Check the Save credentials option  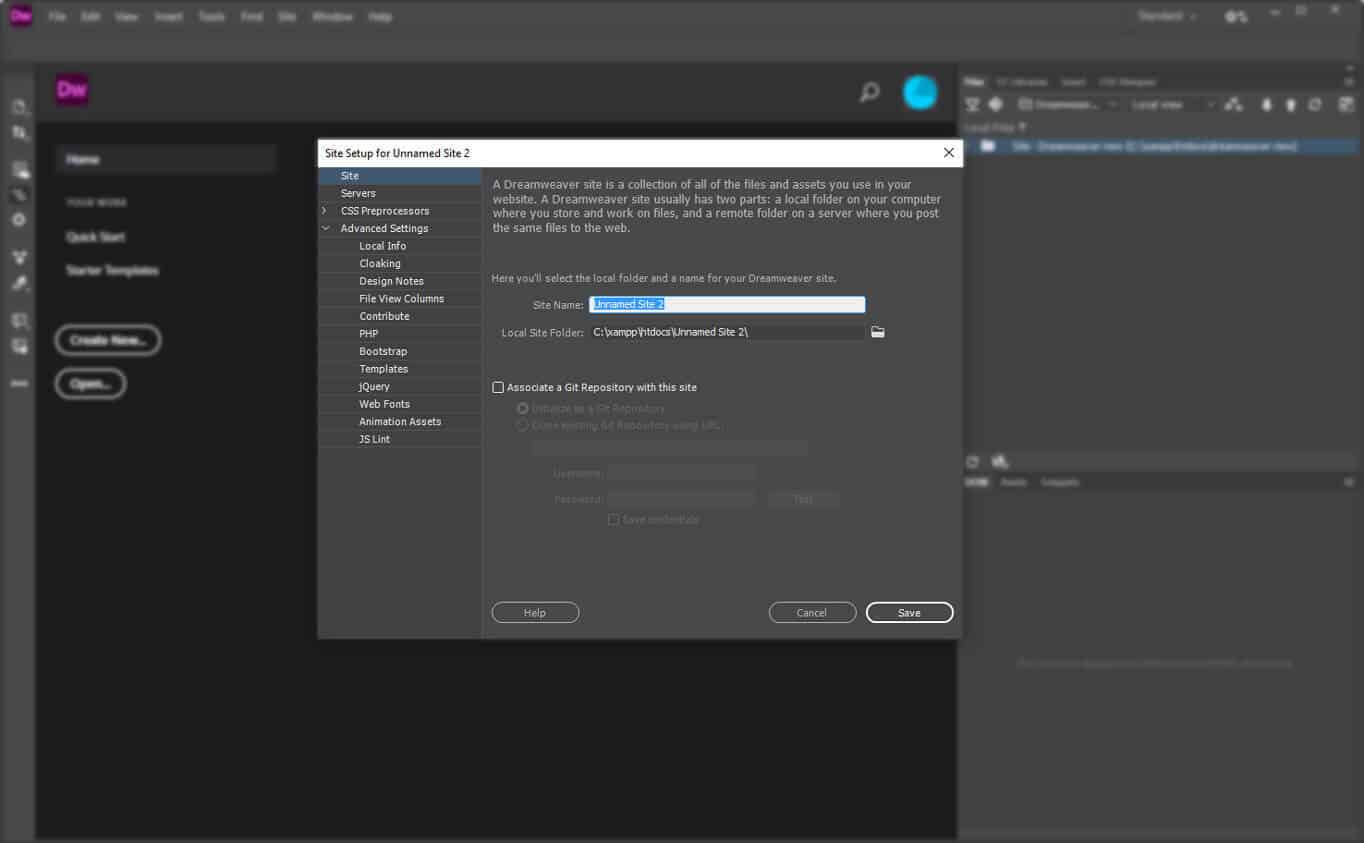click(613, 519)
